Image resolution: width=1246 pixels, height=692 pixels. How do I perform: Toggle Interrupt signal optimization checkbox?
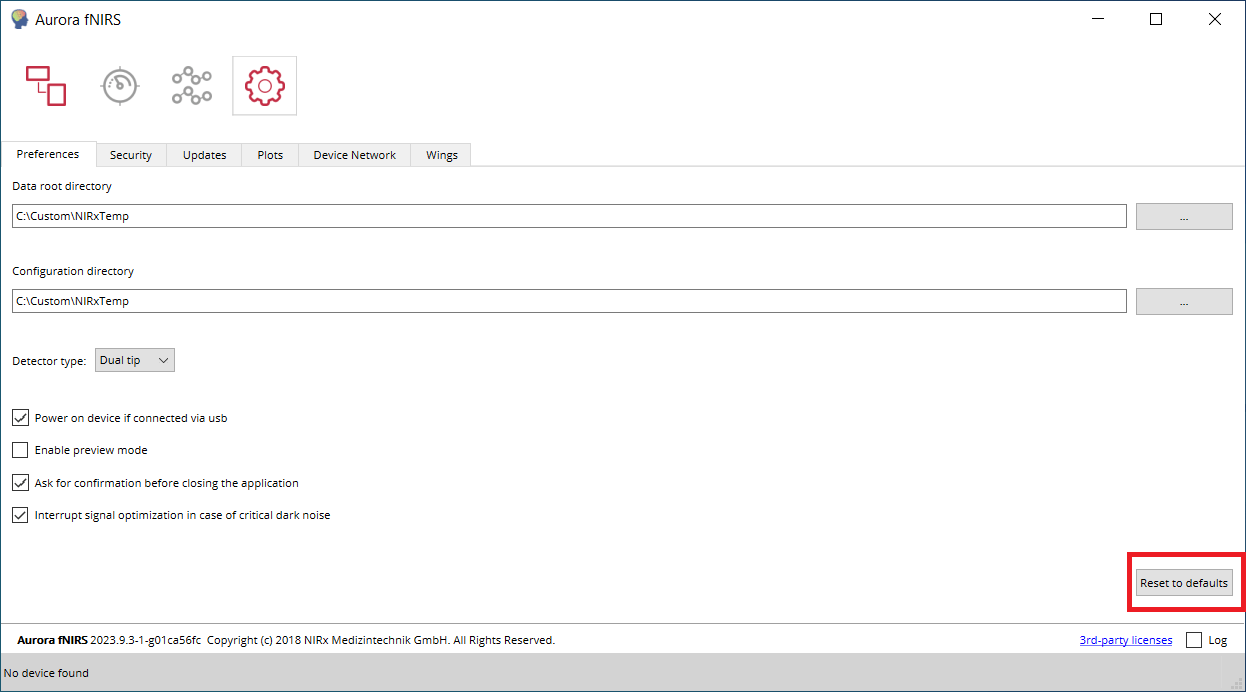click(20, 515)
